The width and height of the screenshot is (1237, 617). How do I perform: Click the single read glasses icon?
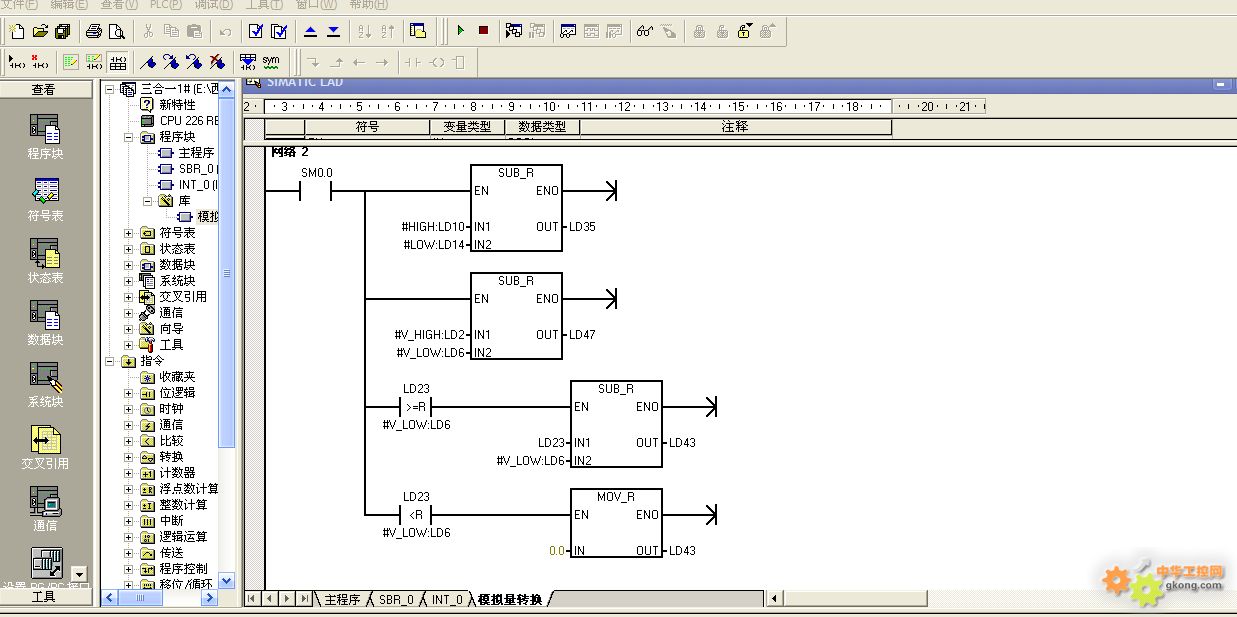click(x=645, y=31)
